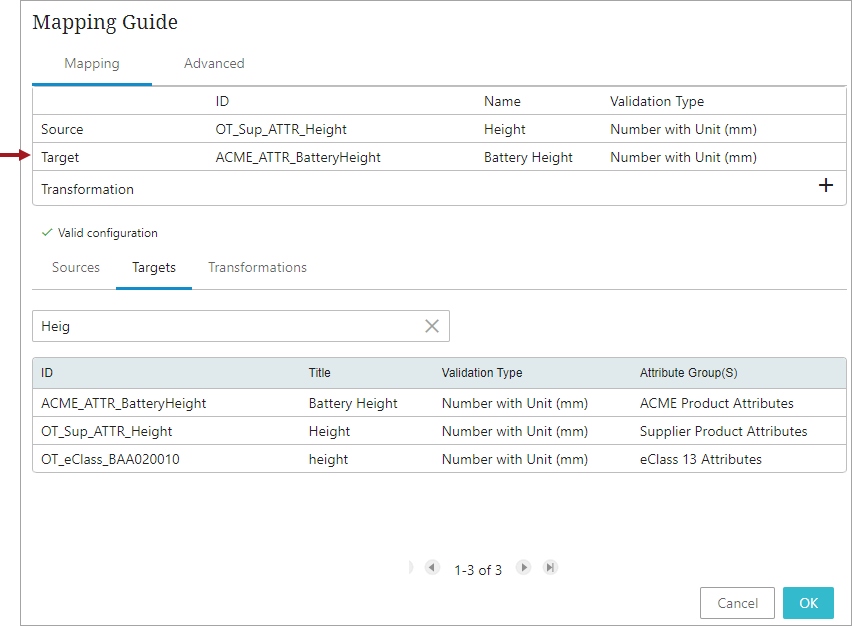Open the Transformations tab
Screen dimensions: 852x626
257,267
